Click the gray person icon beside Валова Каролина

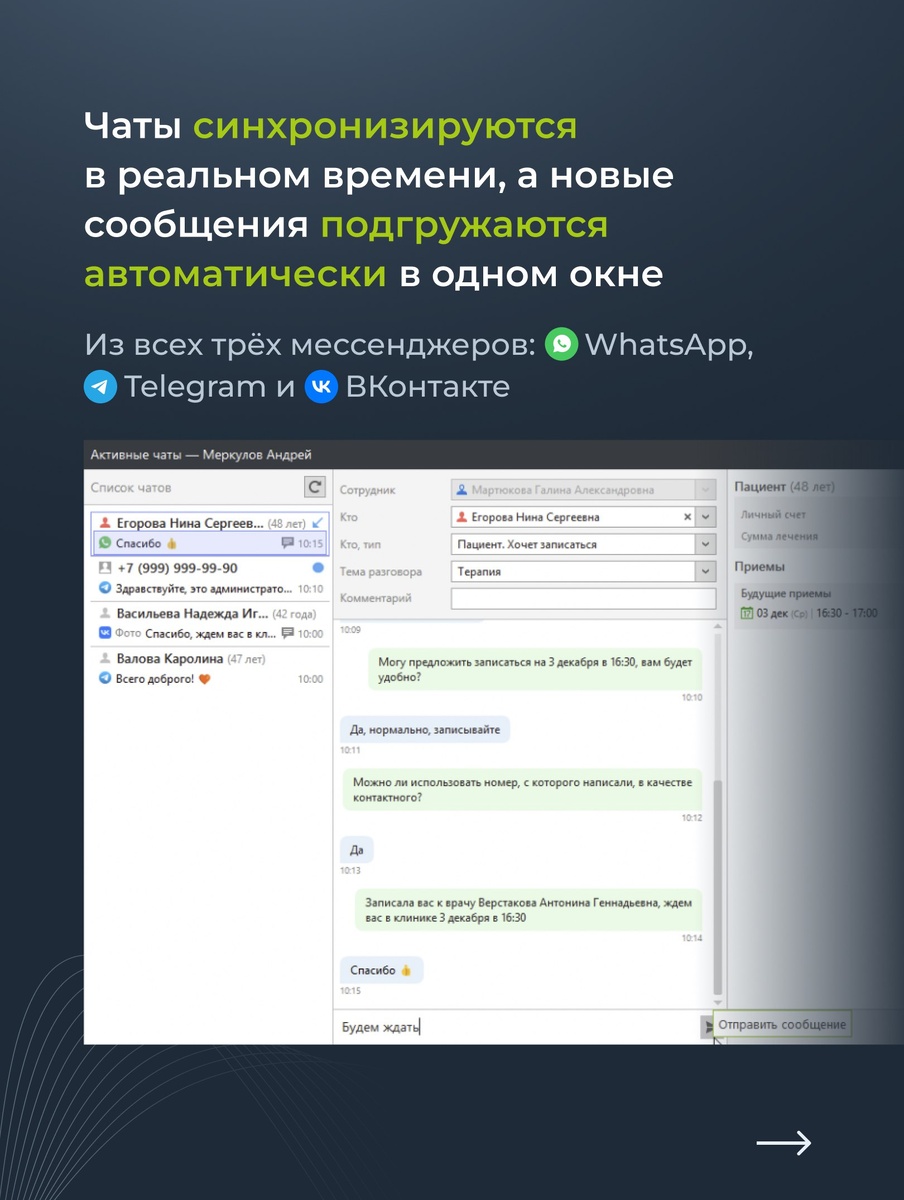[105, 659]
